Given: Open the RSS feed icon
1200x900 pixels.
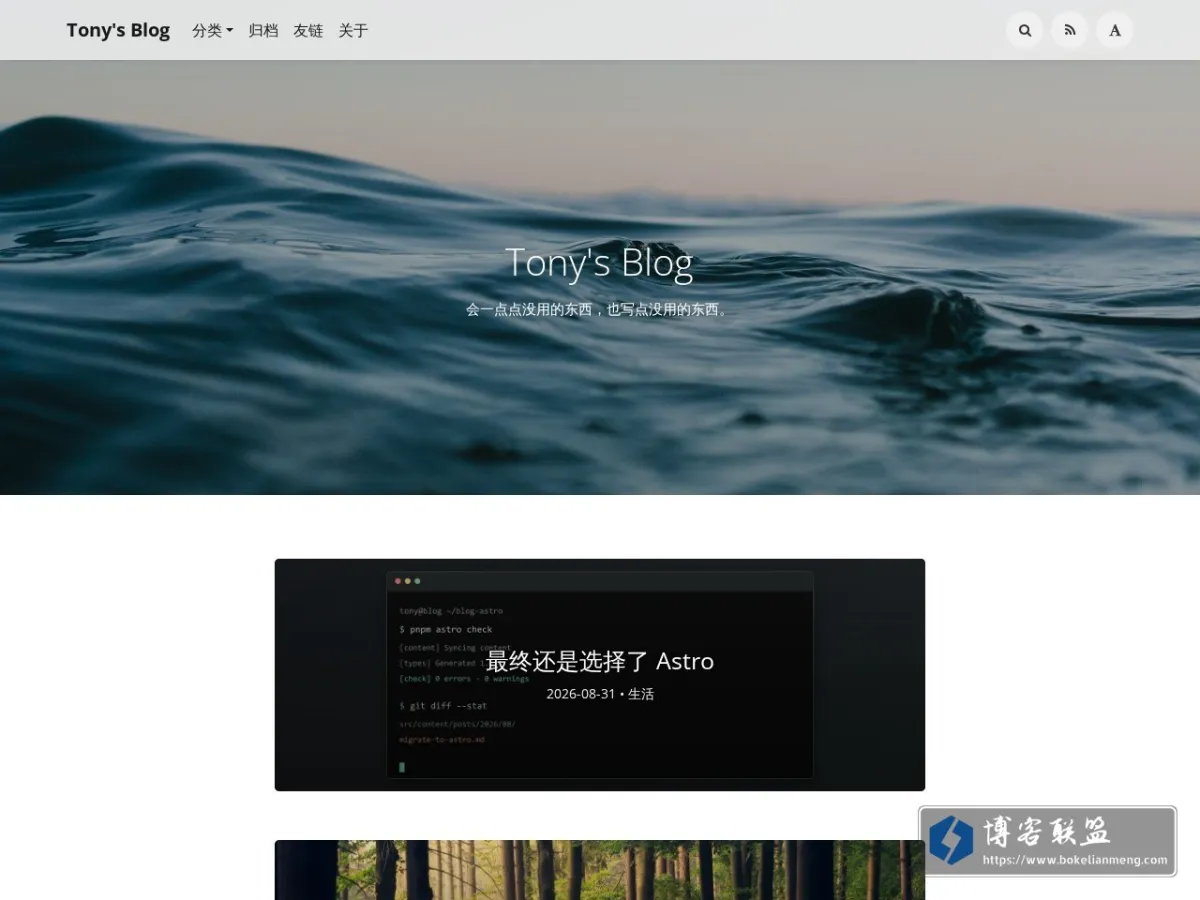Looking at the screenshot, I should [1070, 30].
